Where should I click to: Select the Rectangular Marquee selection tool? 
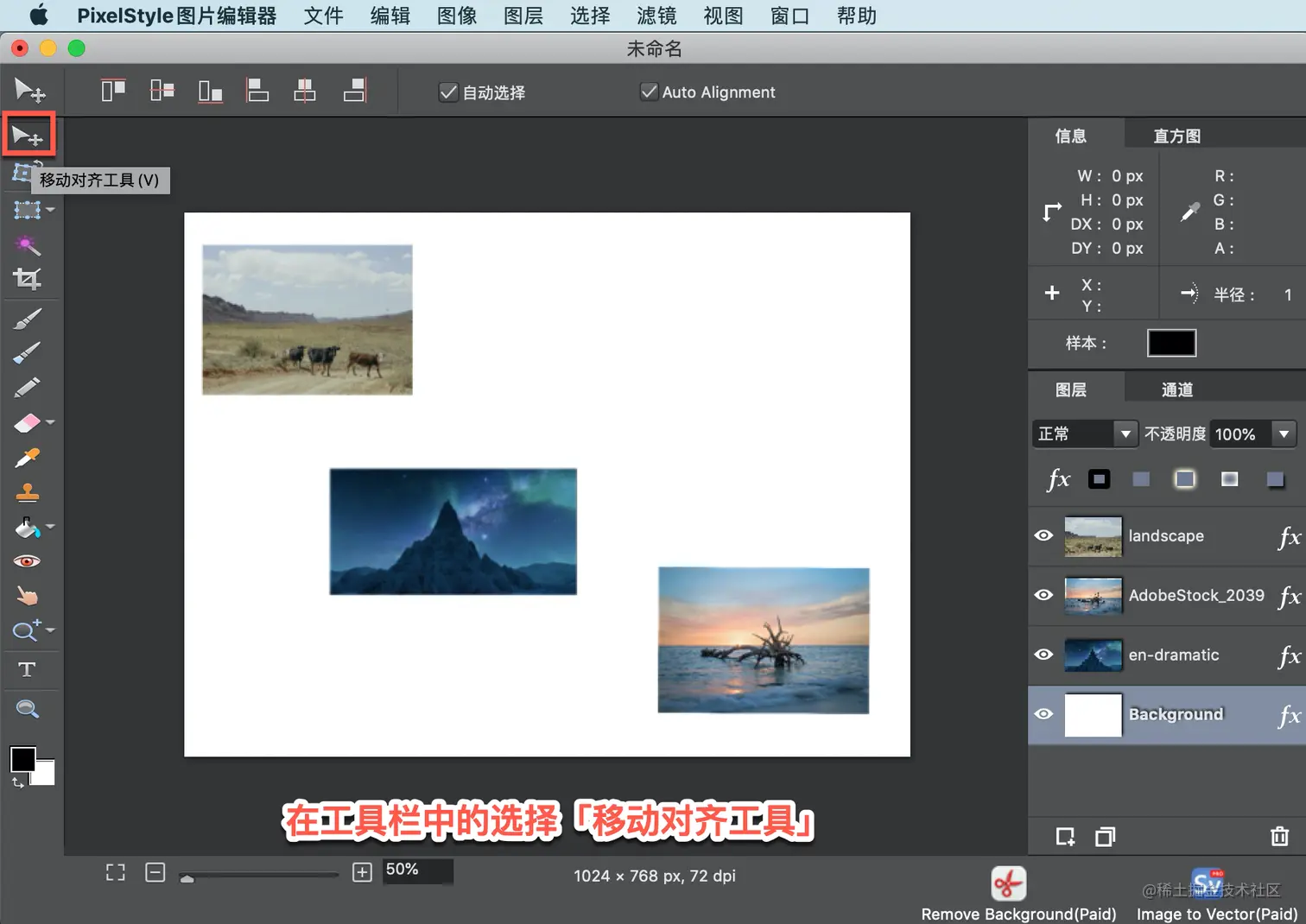tap(27, 210)
